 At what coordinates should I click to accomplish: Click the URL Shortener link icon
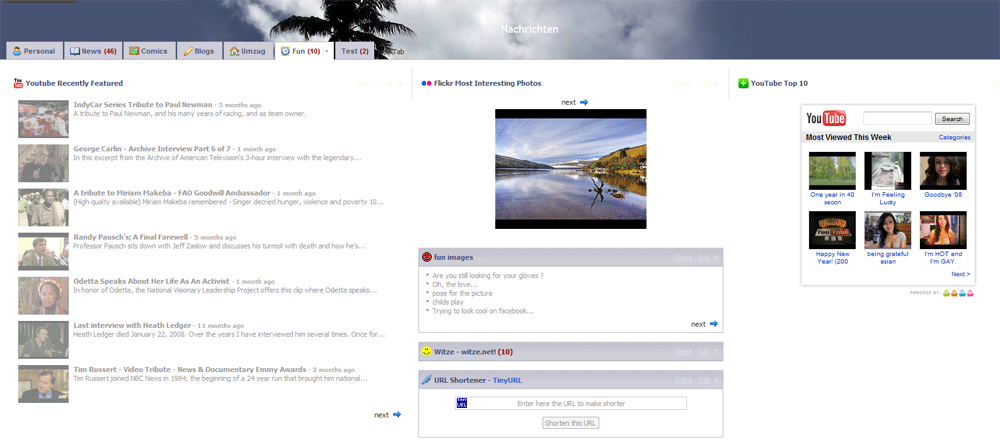click(427, 379)
